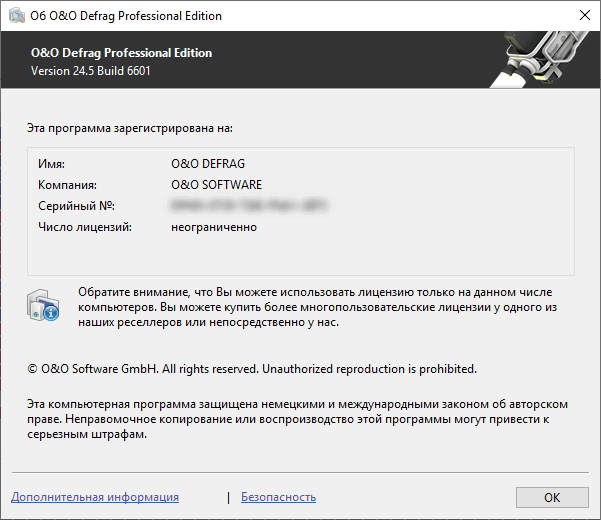This screenshot has height=520, width=601.
Task: Open the Безопасность link
Action: coord(278,497)
